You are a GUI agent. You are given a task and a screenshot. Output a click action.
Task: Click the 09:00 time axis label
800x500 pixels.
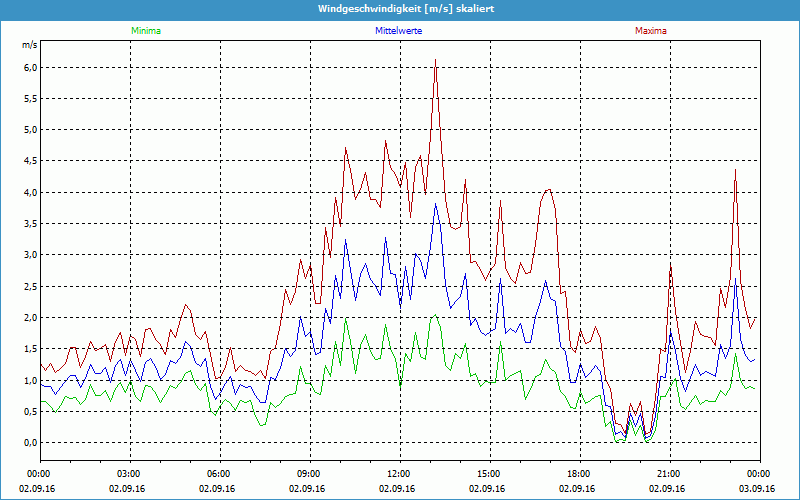tap(308, 474)
